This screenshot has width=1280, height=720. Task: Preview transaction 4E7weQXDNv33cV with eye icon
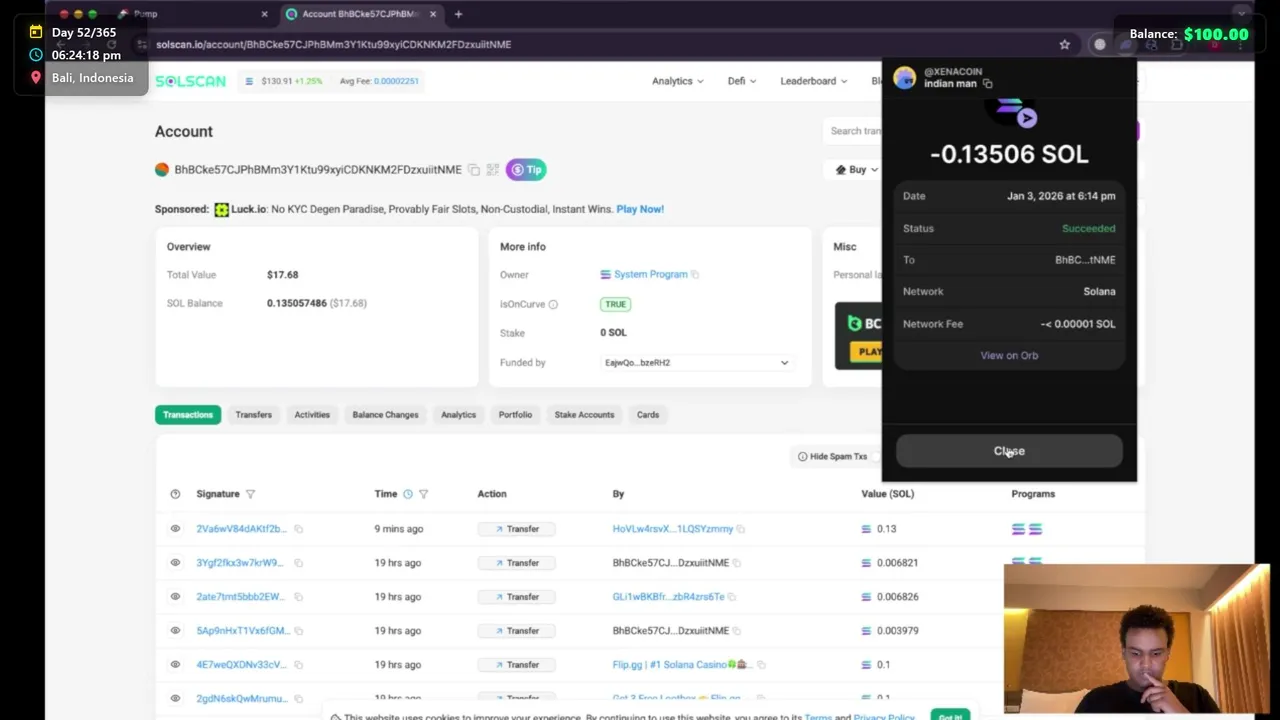tap(175, 665)
